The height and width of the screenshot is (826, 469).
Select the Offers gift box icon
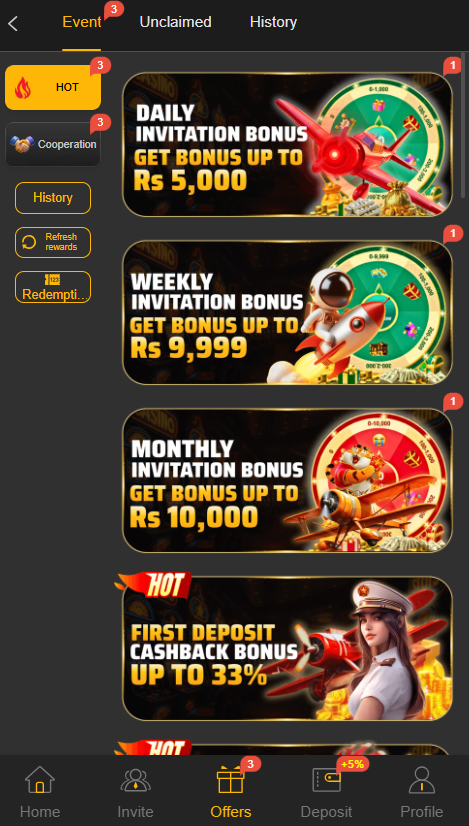(x=230, y=780)
